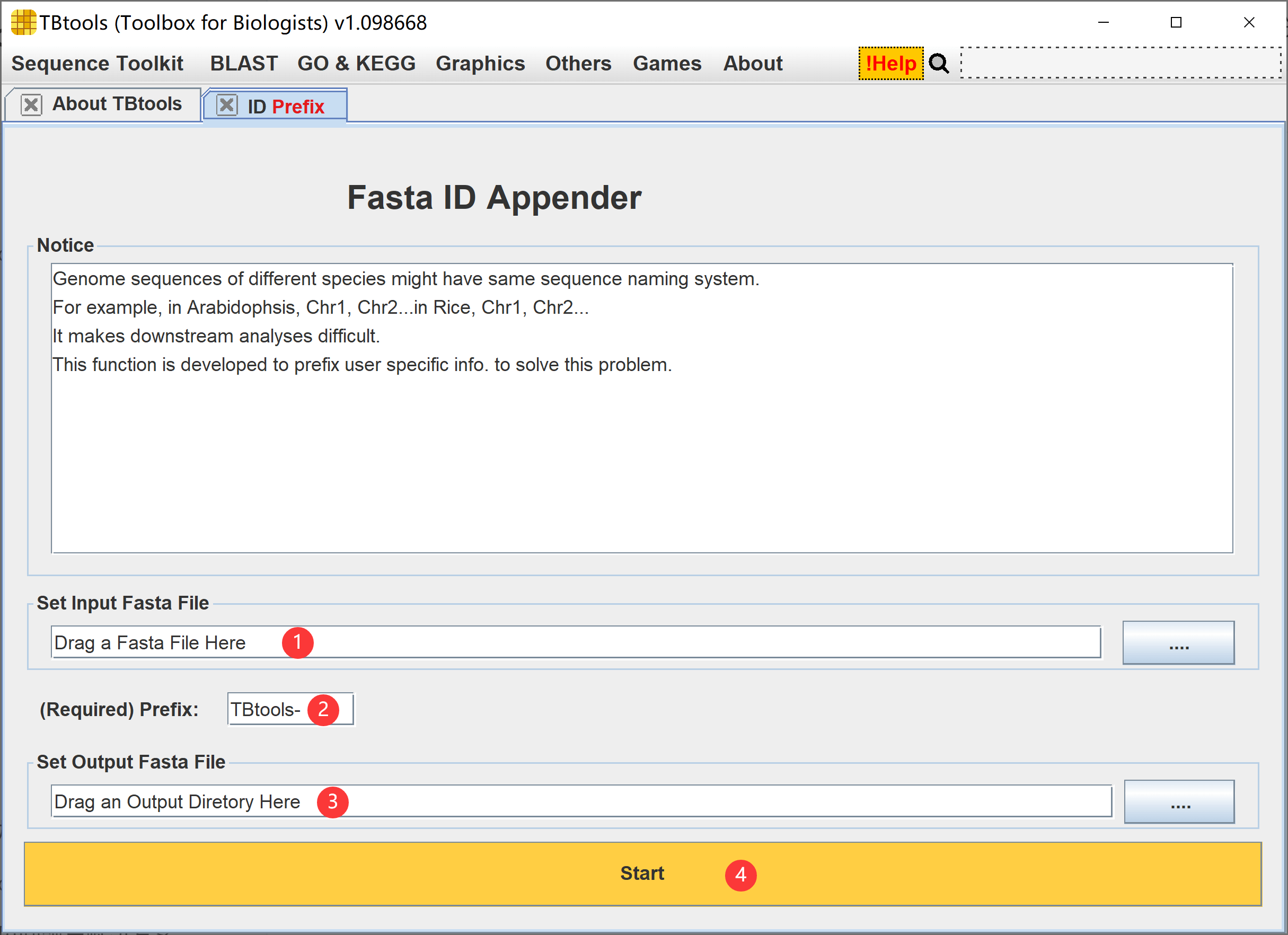Screen dimensions: 1288x935
Task: Browse for the input Fasta file
Action: 1178,642
